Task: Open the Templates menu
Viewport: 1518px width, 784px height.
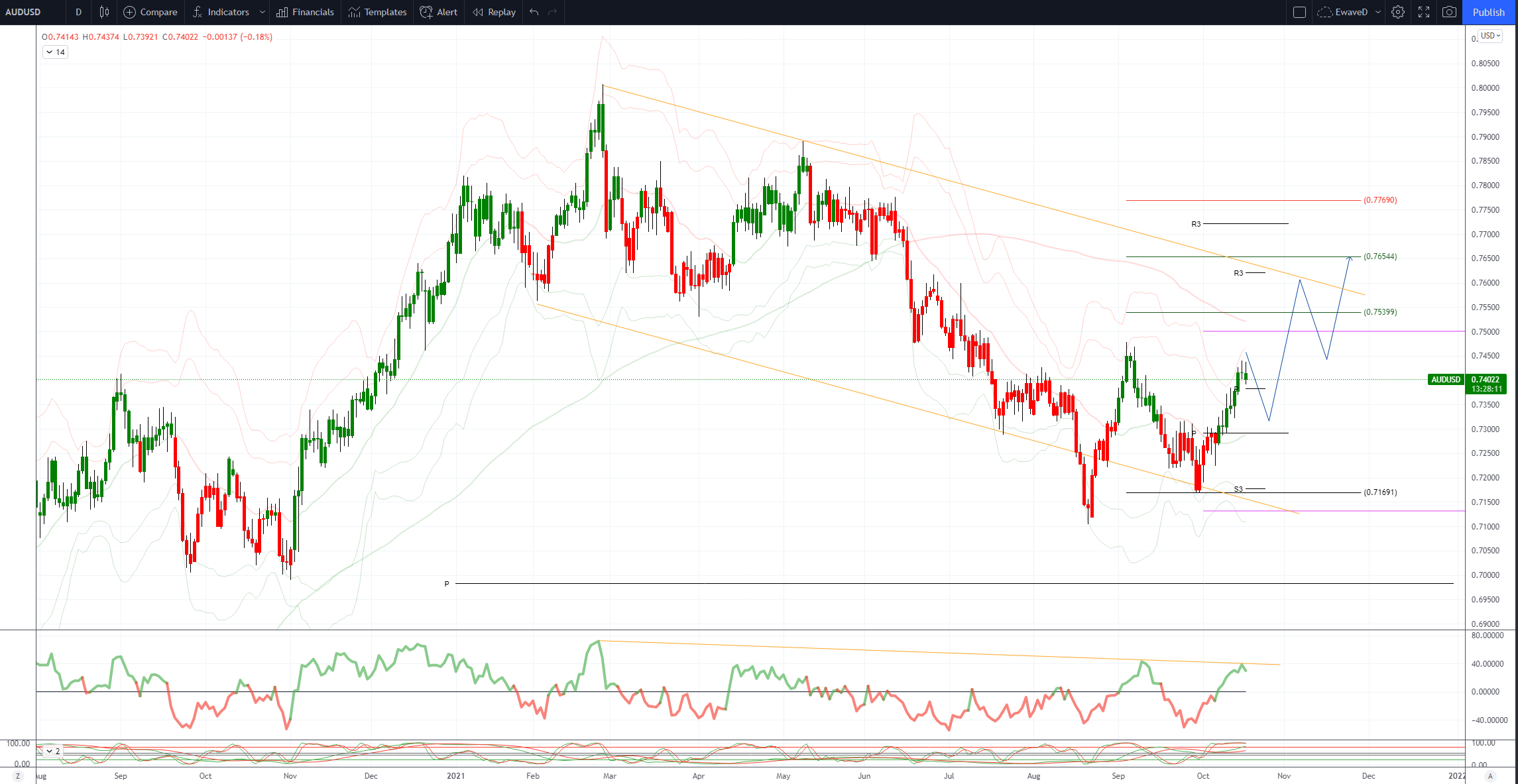Action: [378, 12]
